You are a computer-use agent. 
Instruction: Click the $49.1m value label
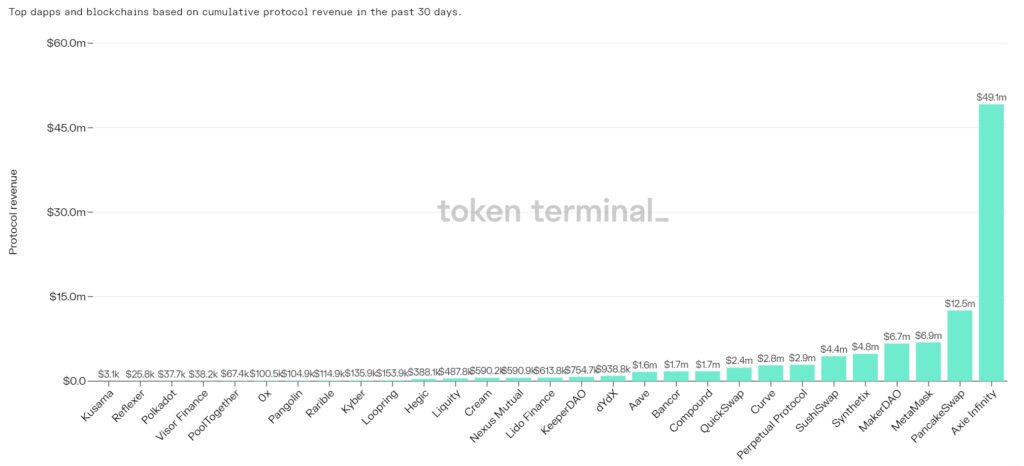click(991, 97)
